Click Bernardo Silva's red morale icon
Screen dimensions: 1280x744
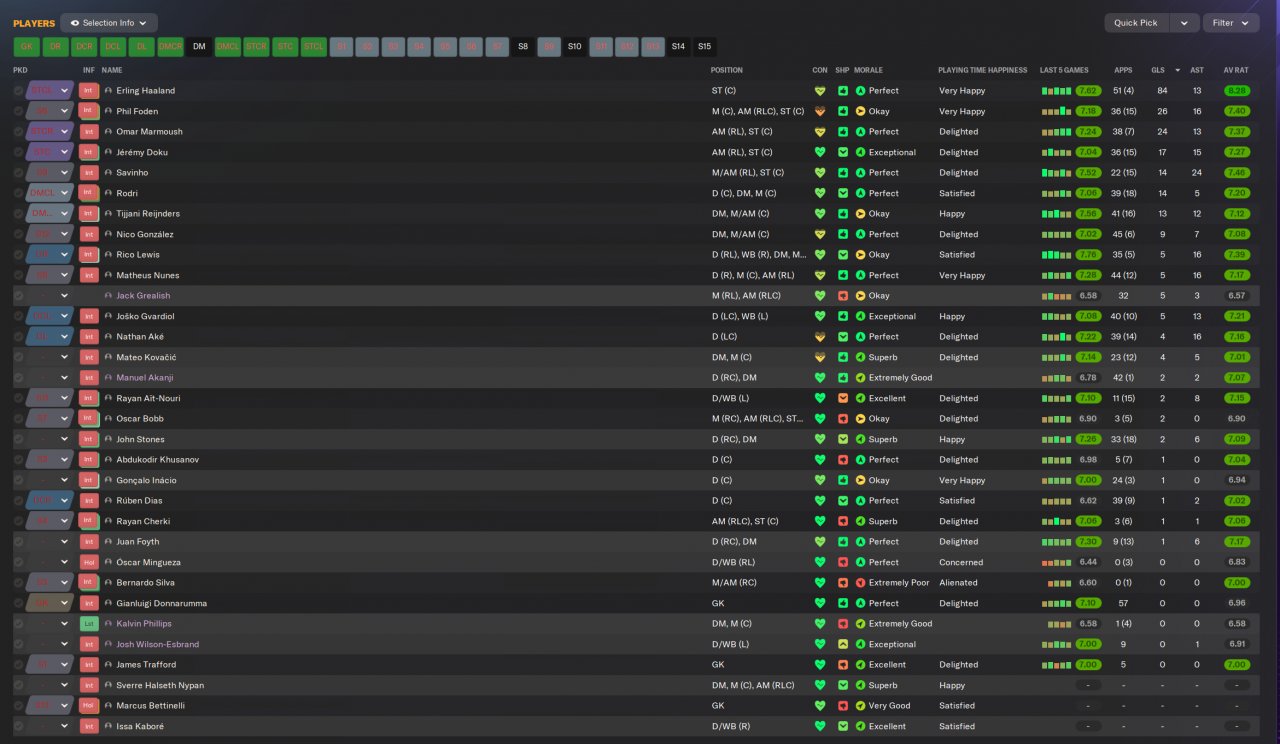(860, 583)
